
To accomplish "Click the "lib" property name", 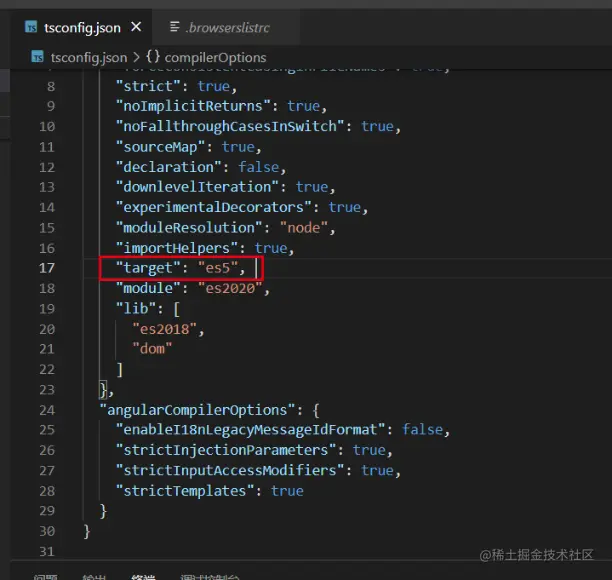I will tap(136, 309).
